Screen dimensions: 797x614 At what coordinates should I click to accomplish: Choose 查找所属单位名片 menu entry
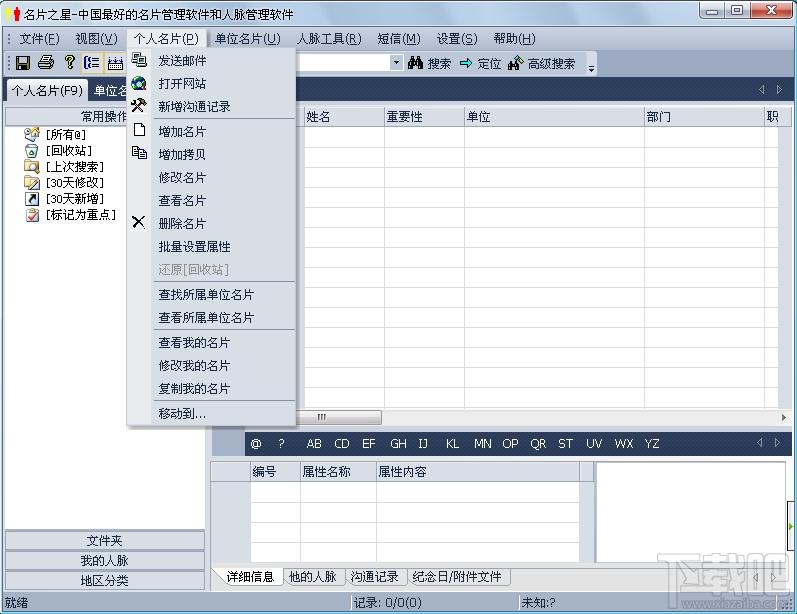point(211,294)
